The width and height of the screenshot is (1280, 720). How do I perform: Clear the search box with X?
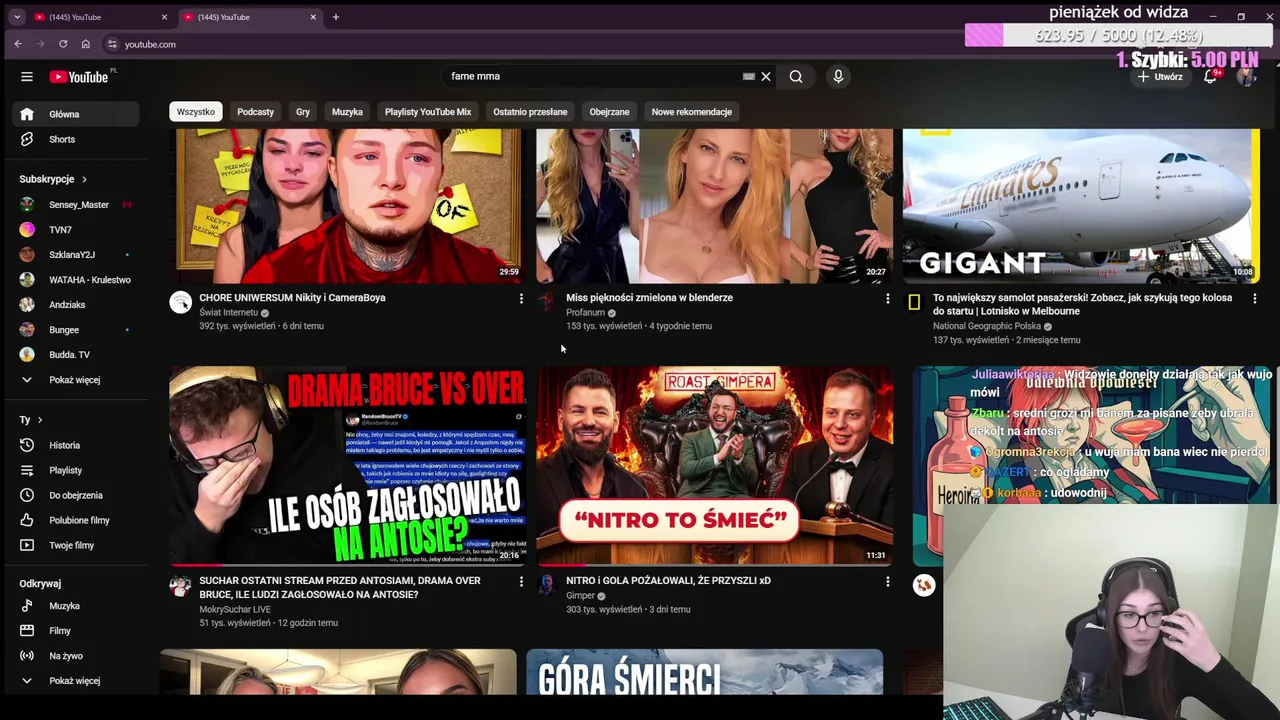tap(766, 76)
